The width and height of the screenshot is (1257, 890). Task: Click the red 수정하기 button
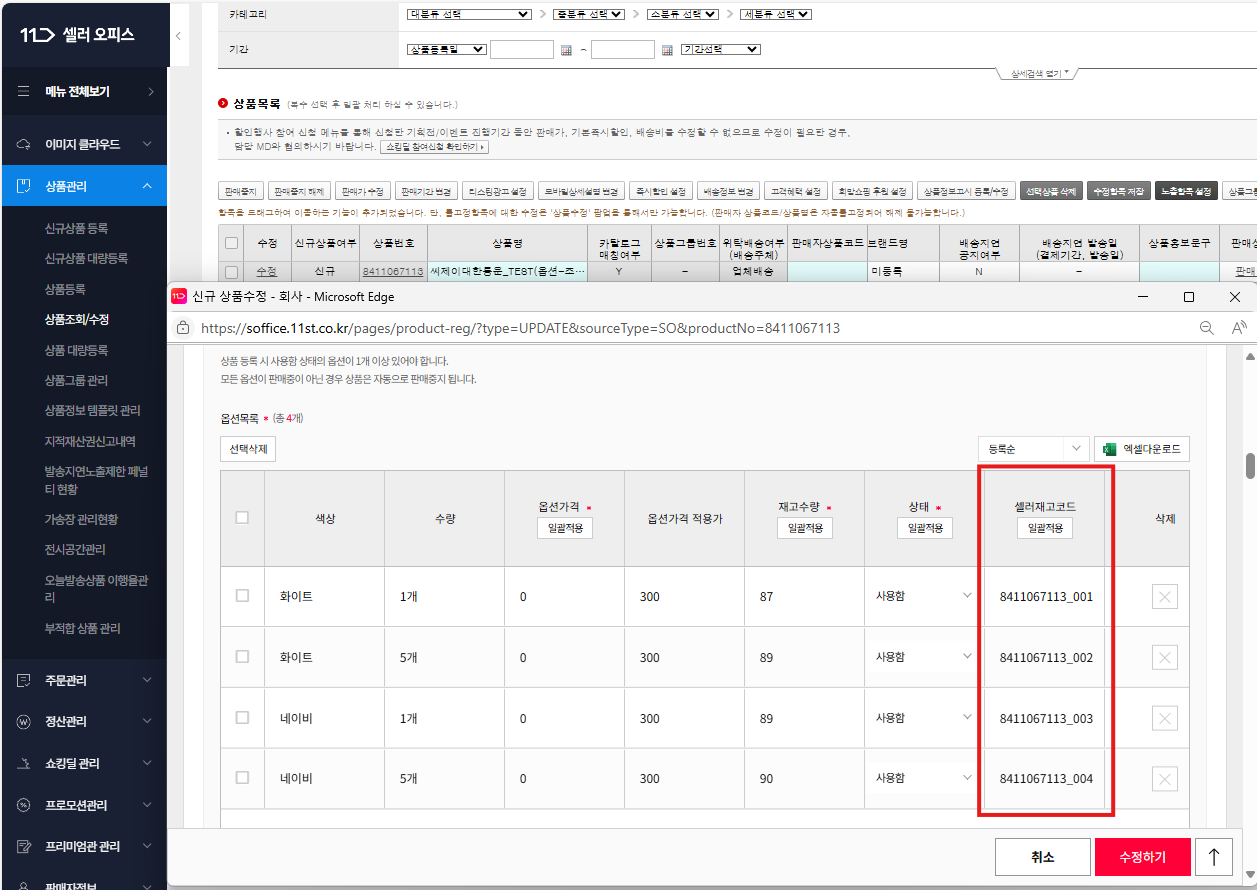pyautogui.click(x=1142, y=857)
